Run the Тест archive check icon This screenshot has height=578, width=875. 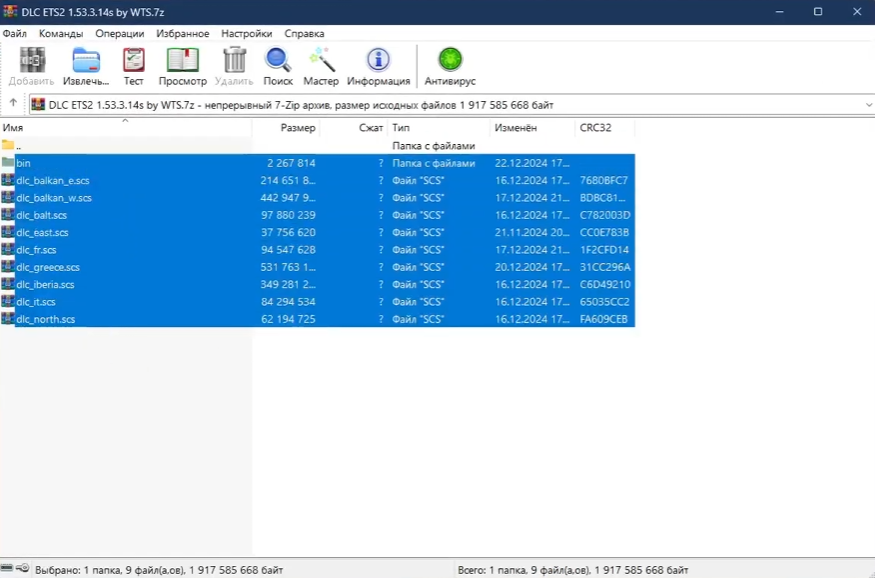point(133,60)
